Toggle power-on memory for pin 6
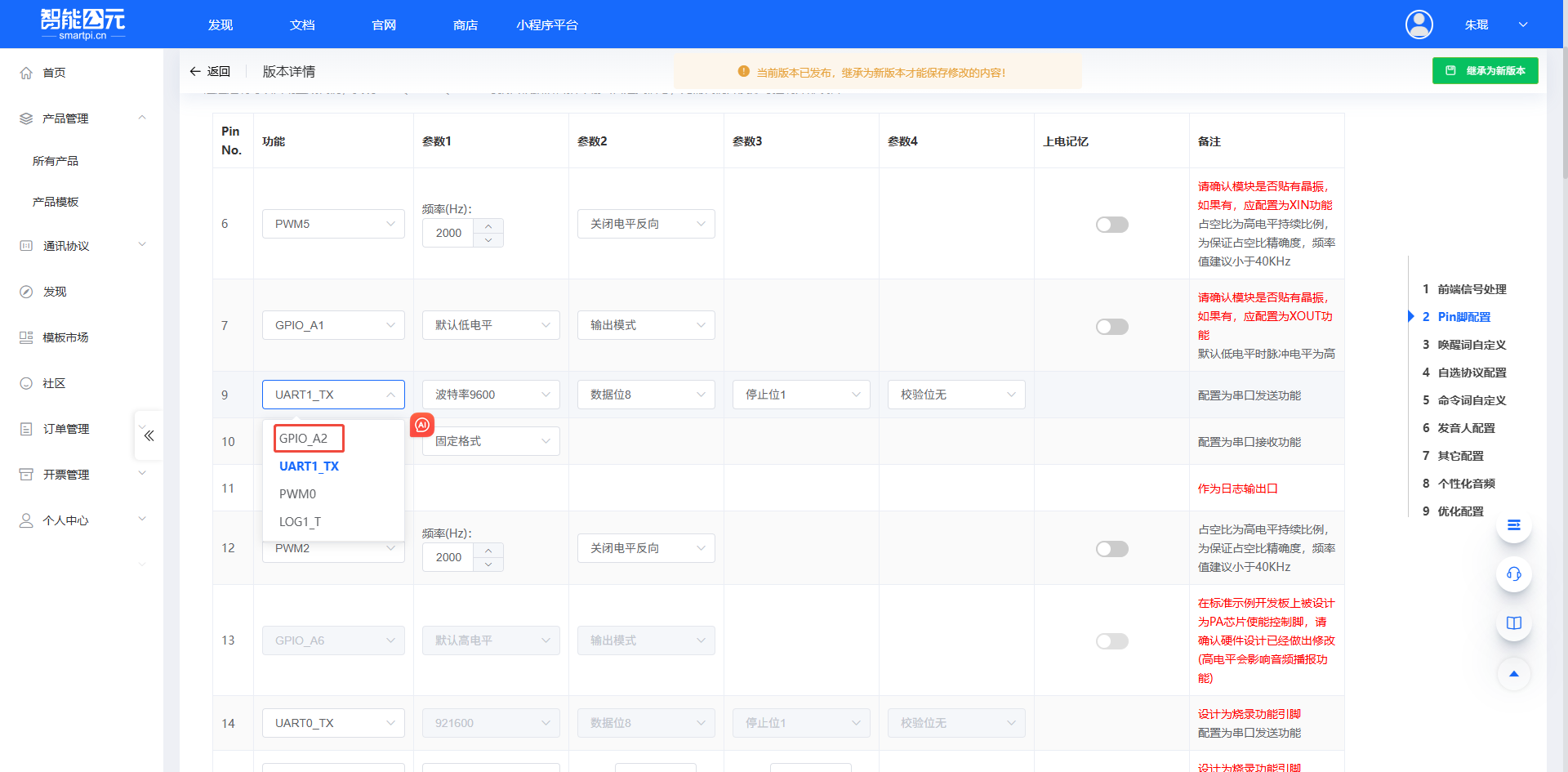The height and width of the screenshot is (772, 1568). point(1111,225)
